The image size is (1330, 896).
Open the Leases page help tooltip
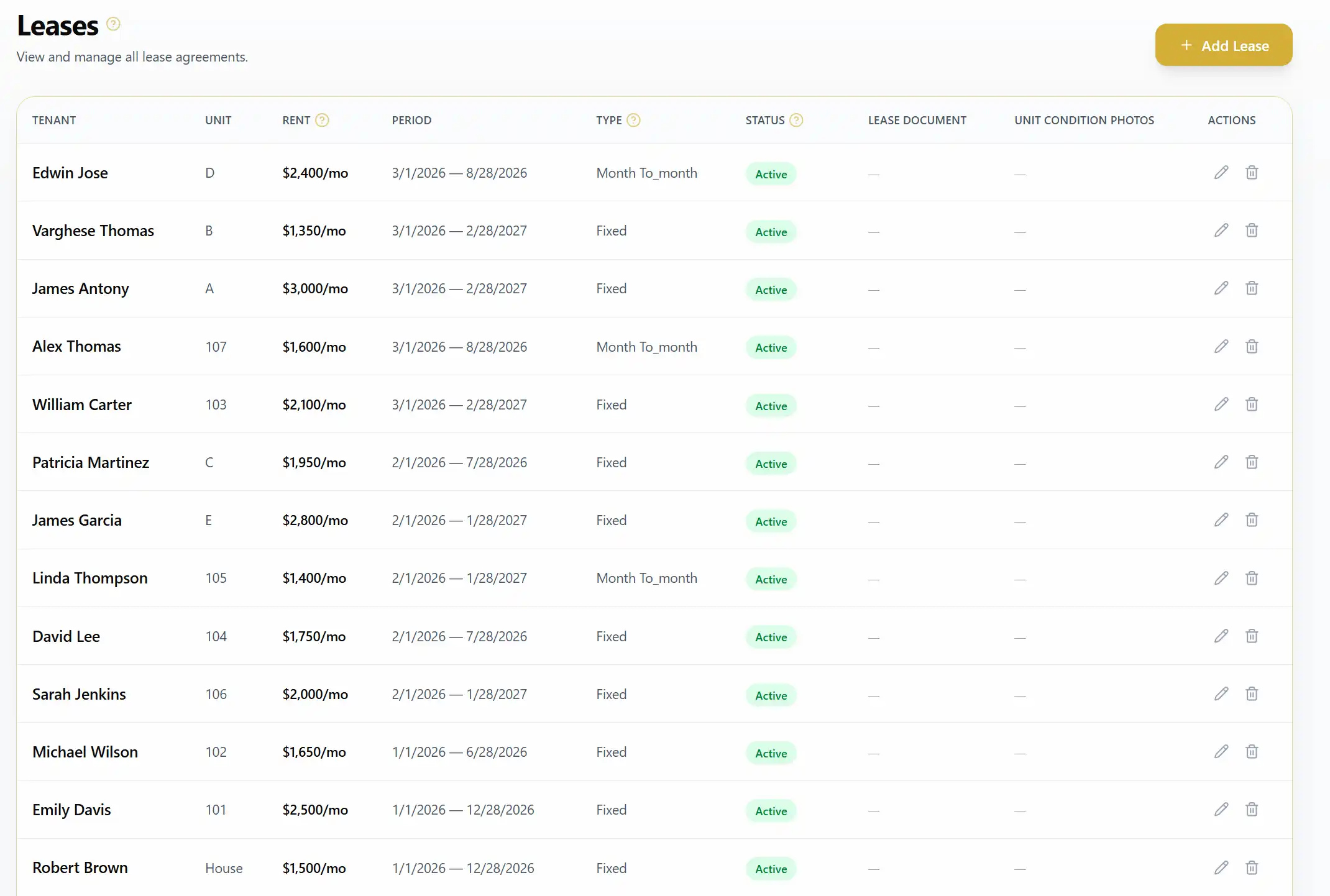[x=112, y=23]
